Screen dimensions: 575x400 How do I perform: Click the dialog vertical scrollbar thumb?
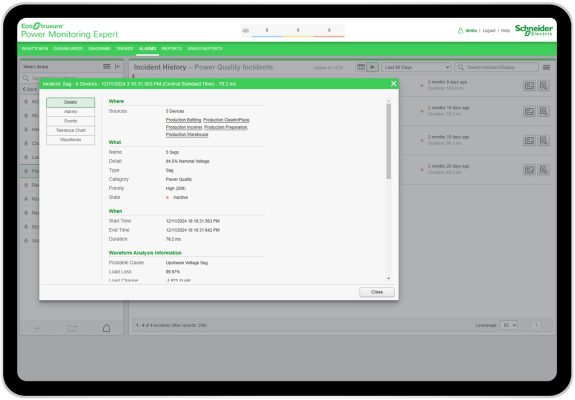[388, 141]
